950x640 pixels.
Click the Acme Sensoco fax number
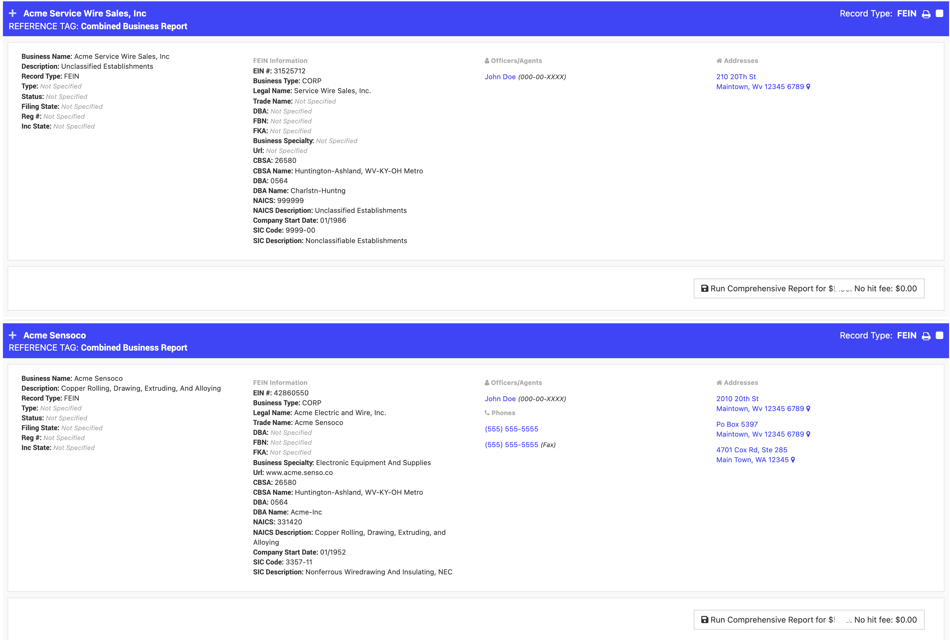tap(511, 445)
